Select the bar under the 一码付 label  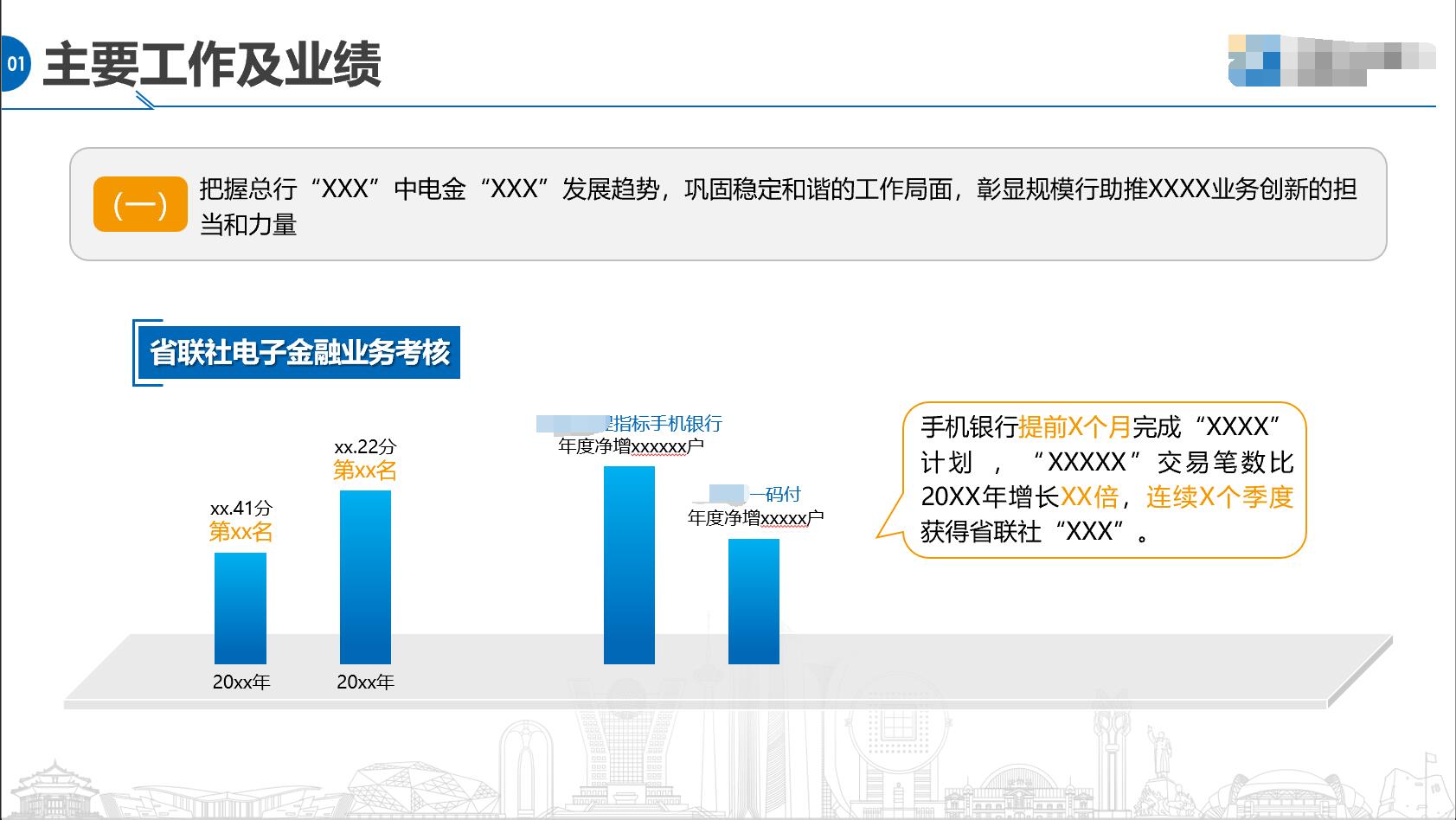click(x=754, y=601)
